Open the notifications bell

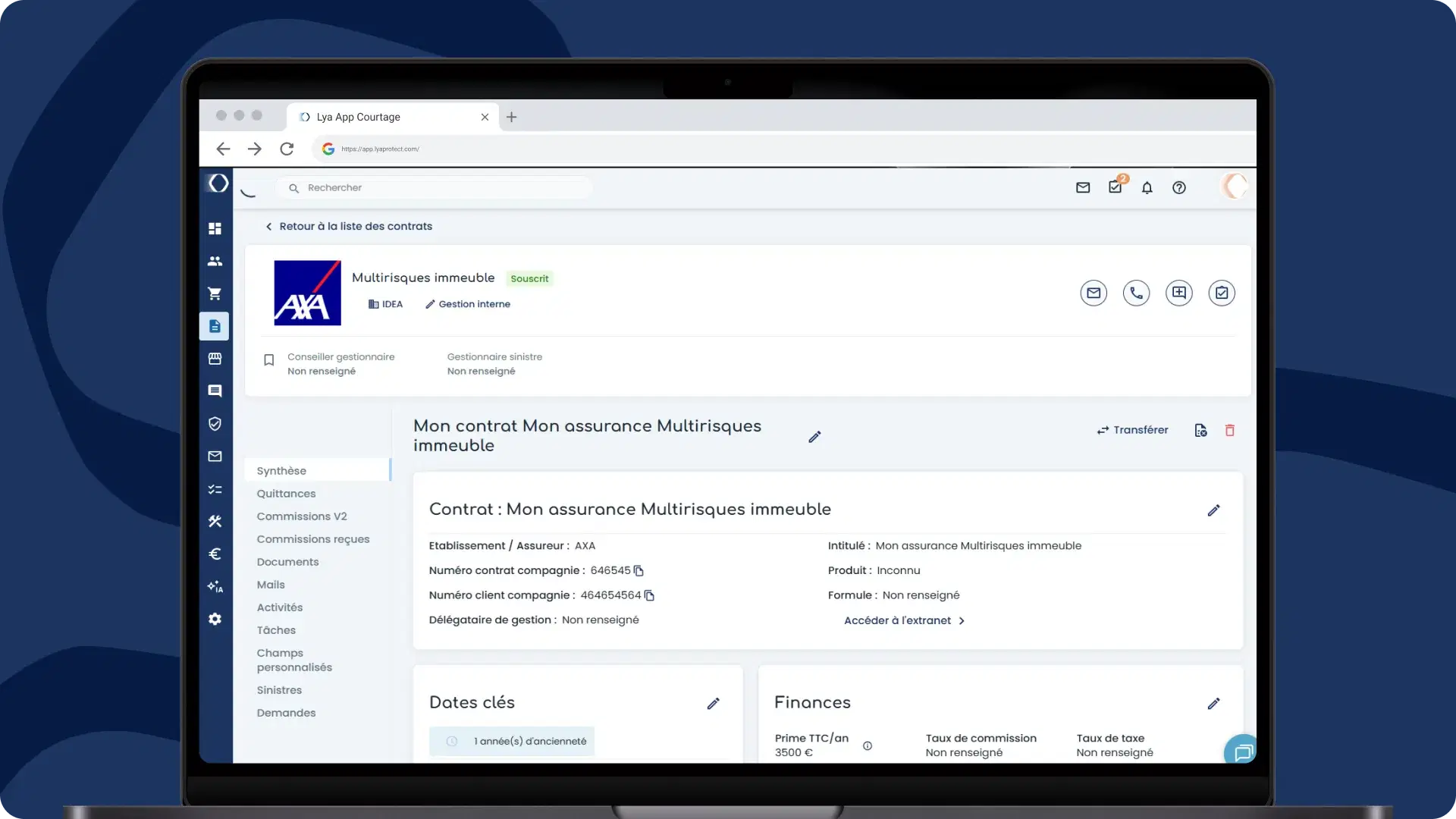1147,187
